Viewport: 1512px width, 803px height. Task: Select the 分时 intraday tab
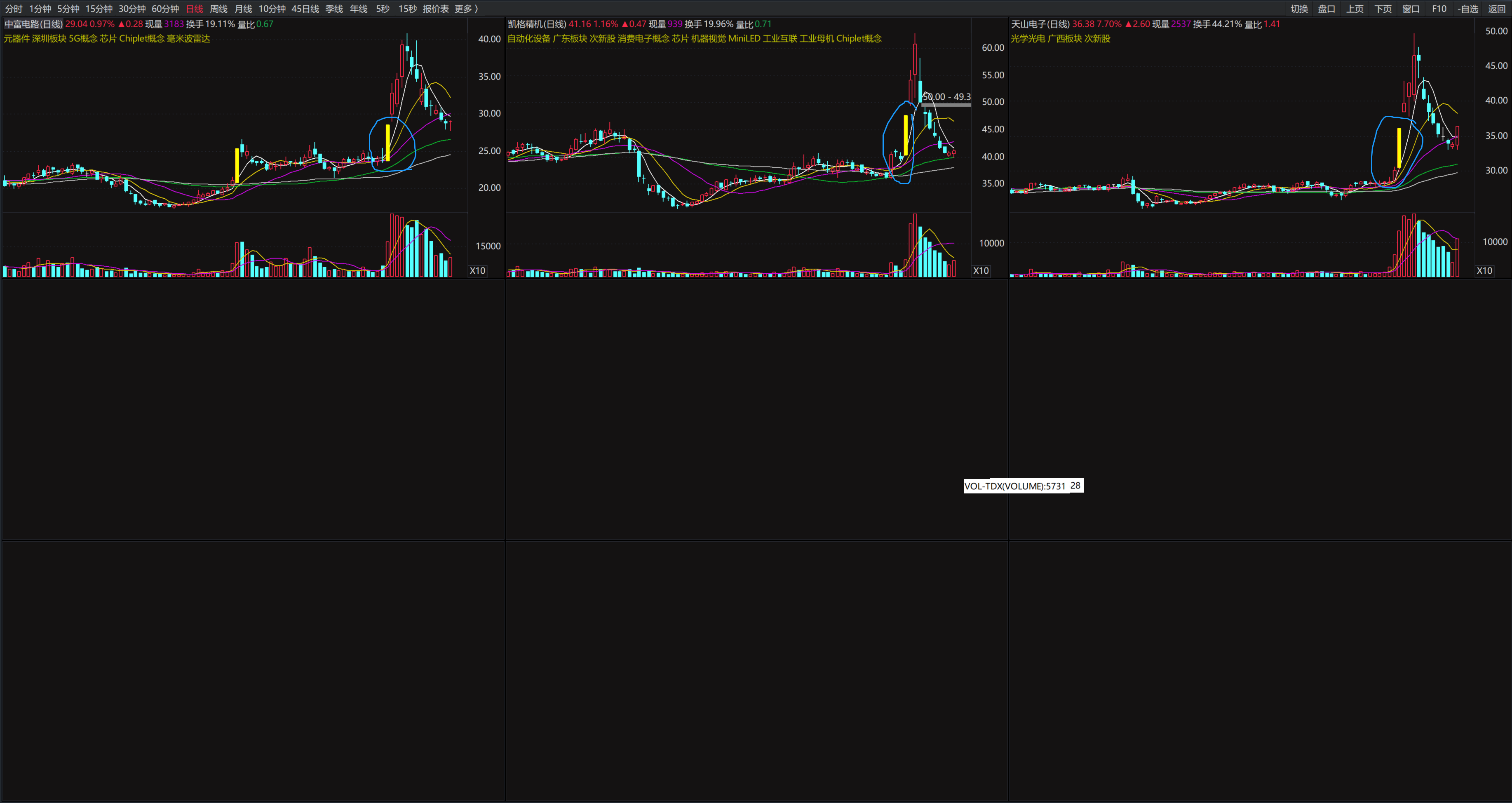coord(14,9)
